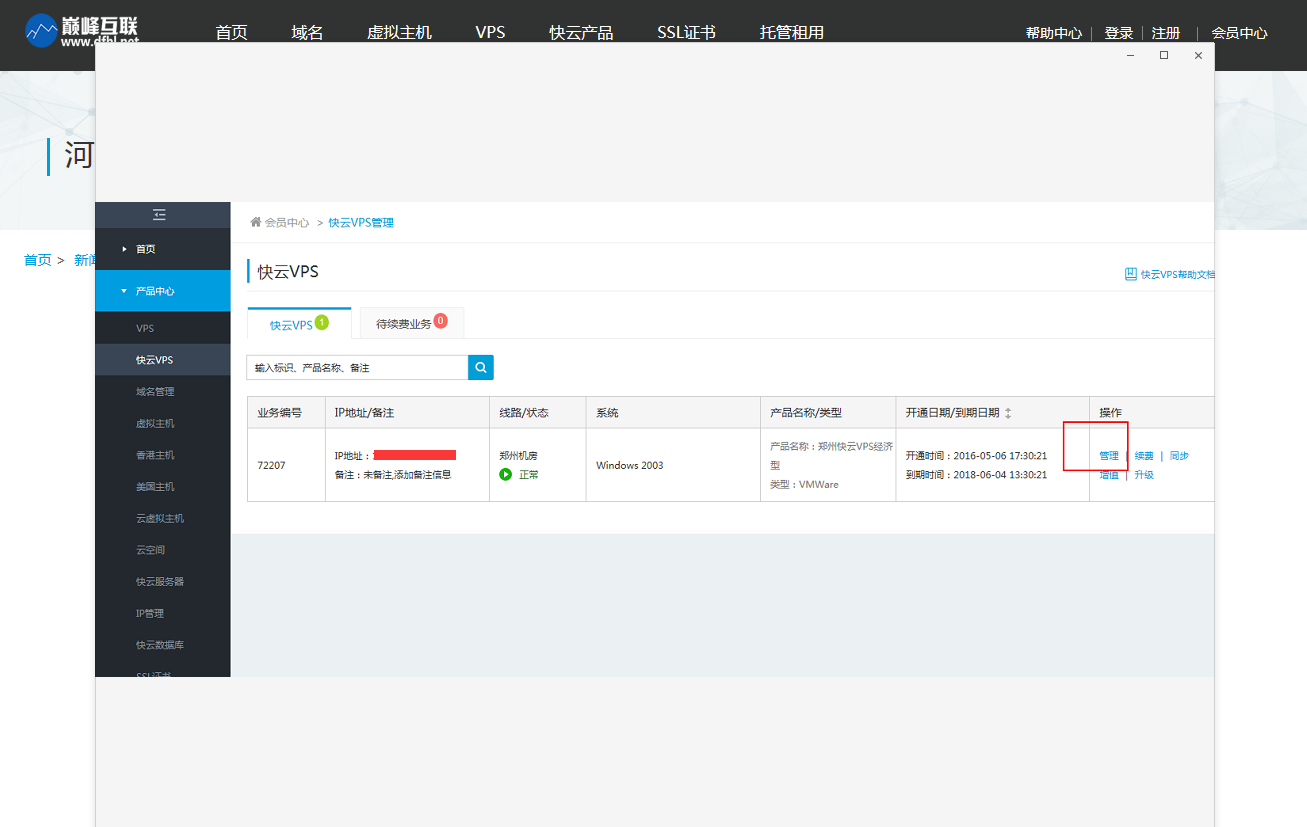1307x827 pixels.
Task: Click the green 正常 status icon
Action: 506,474
